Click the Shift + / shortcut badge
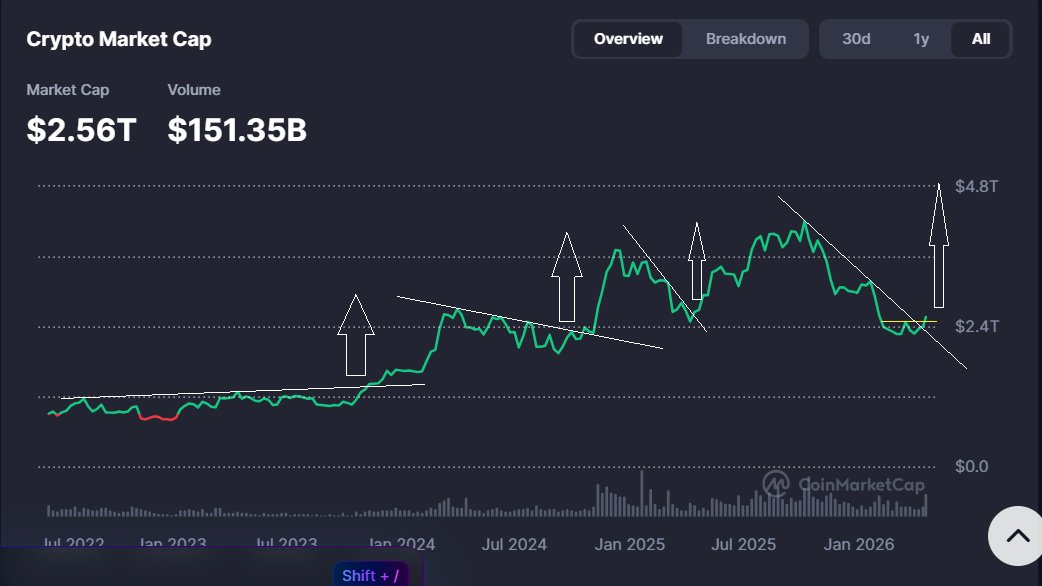Viewport: 1042px width, 586px height. pyautogui.click(x=370, y=575)
